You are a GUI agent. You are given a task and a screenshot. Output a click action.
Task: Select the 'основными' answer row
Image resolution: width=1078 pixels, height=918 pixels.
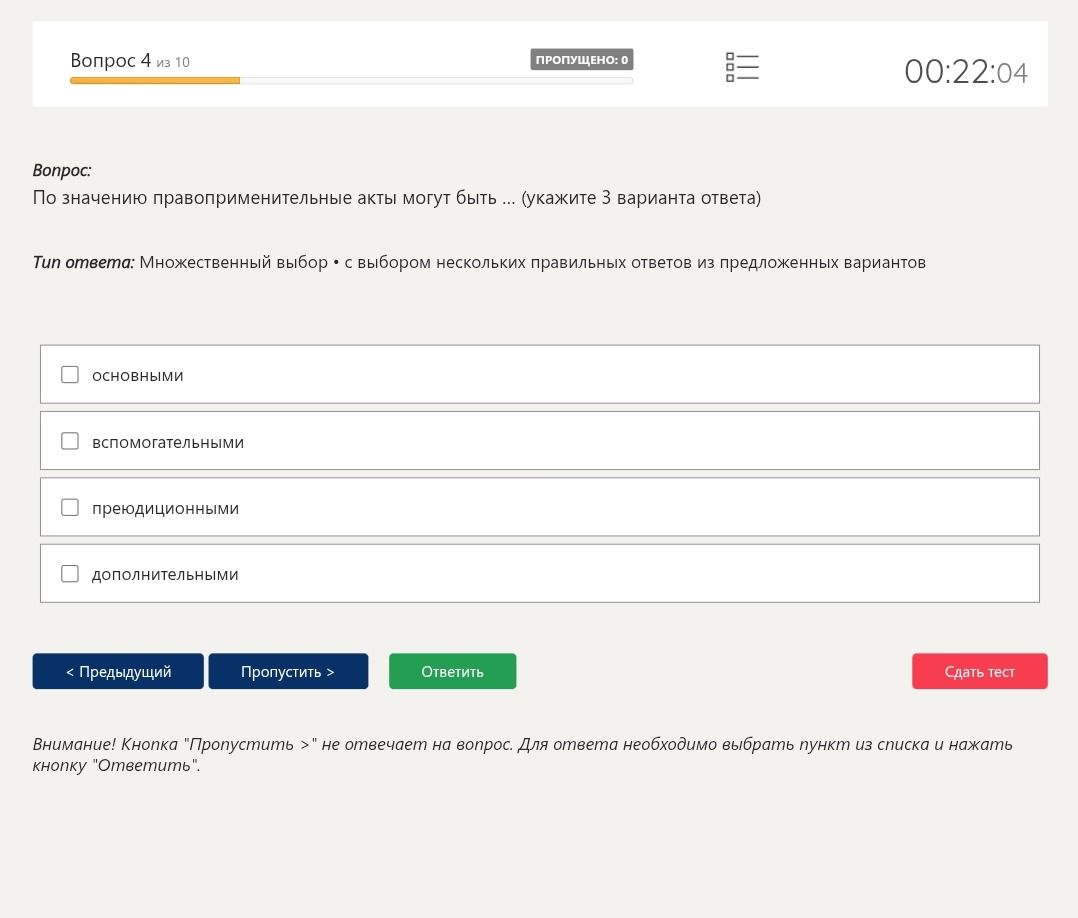click(x=540, y=374)
